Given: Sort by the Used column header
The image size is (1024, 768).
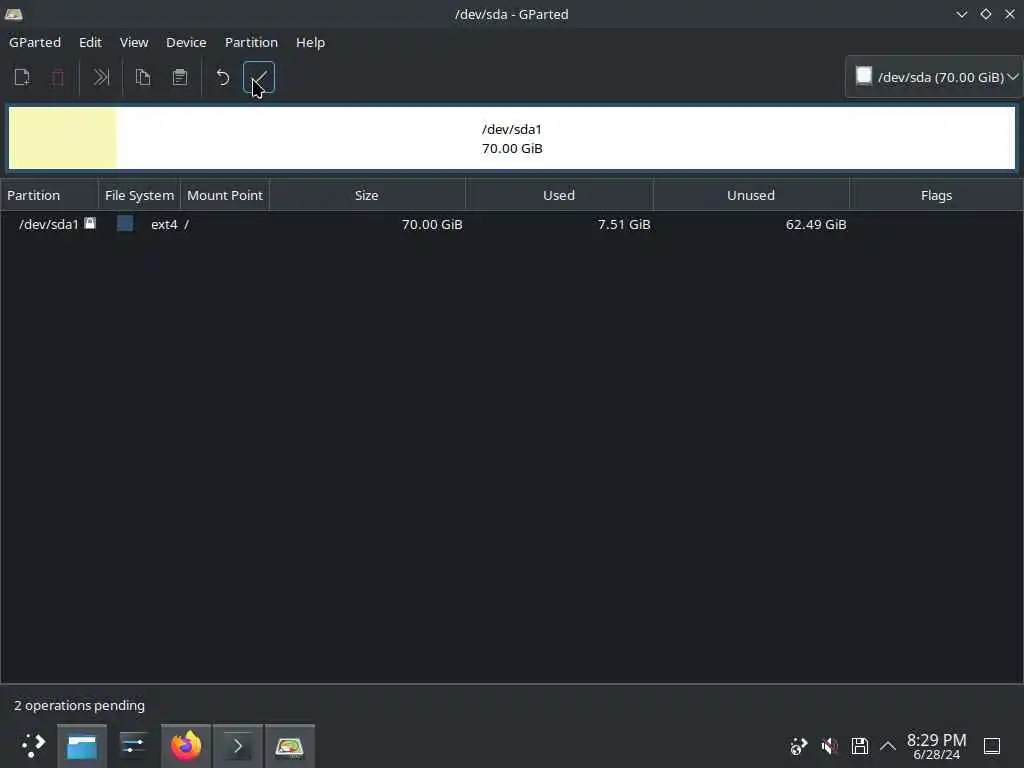Looking at the screenshot, I should click(x=559, y=195).
